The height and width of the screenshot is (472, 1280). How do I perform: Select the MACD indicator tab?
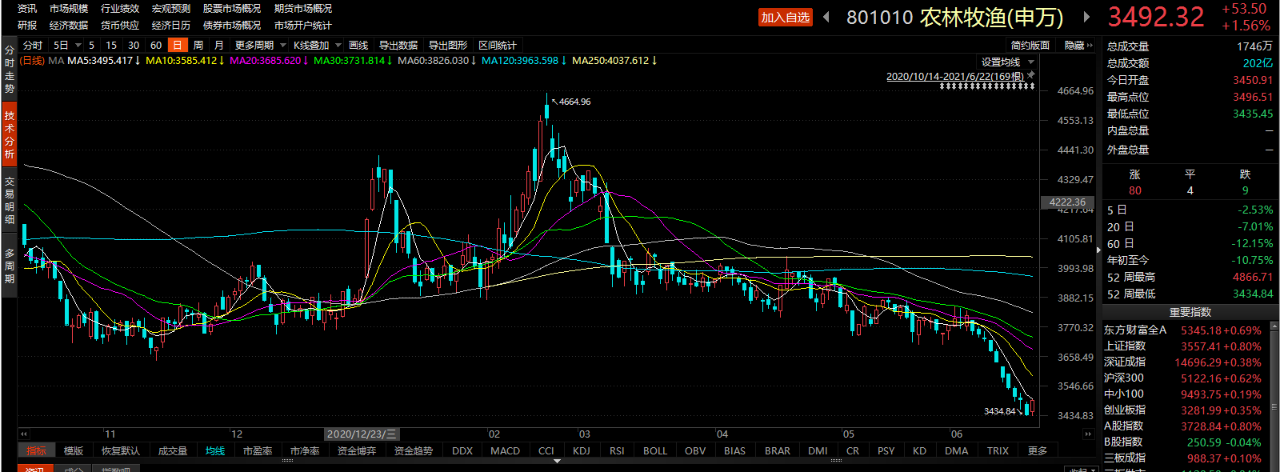pos(504,450)
